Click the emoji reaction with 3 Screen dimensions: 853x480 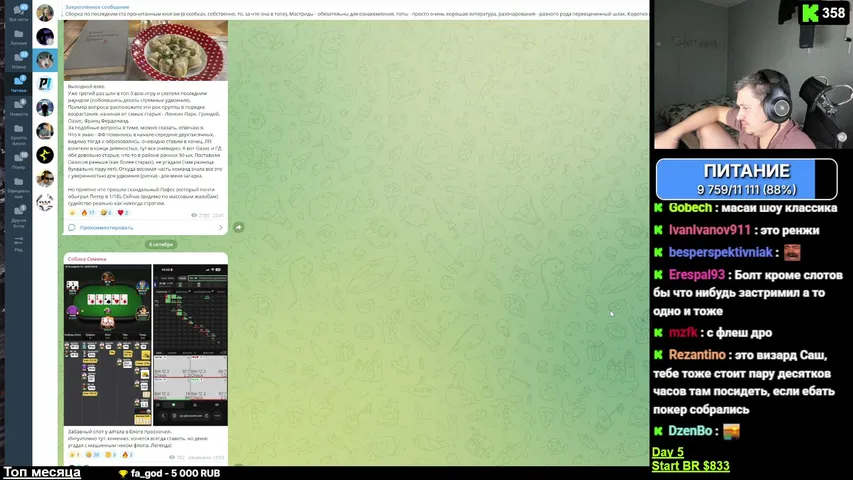(110, 455)
